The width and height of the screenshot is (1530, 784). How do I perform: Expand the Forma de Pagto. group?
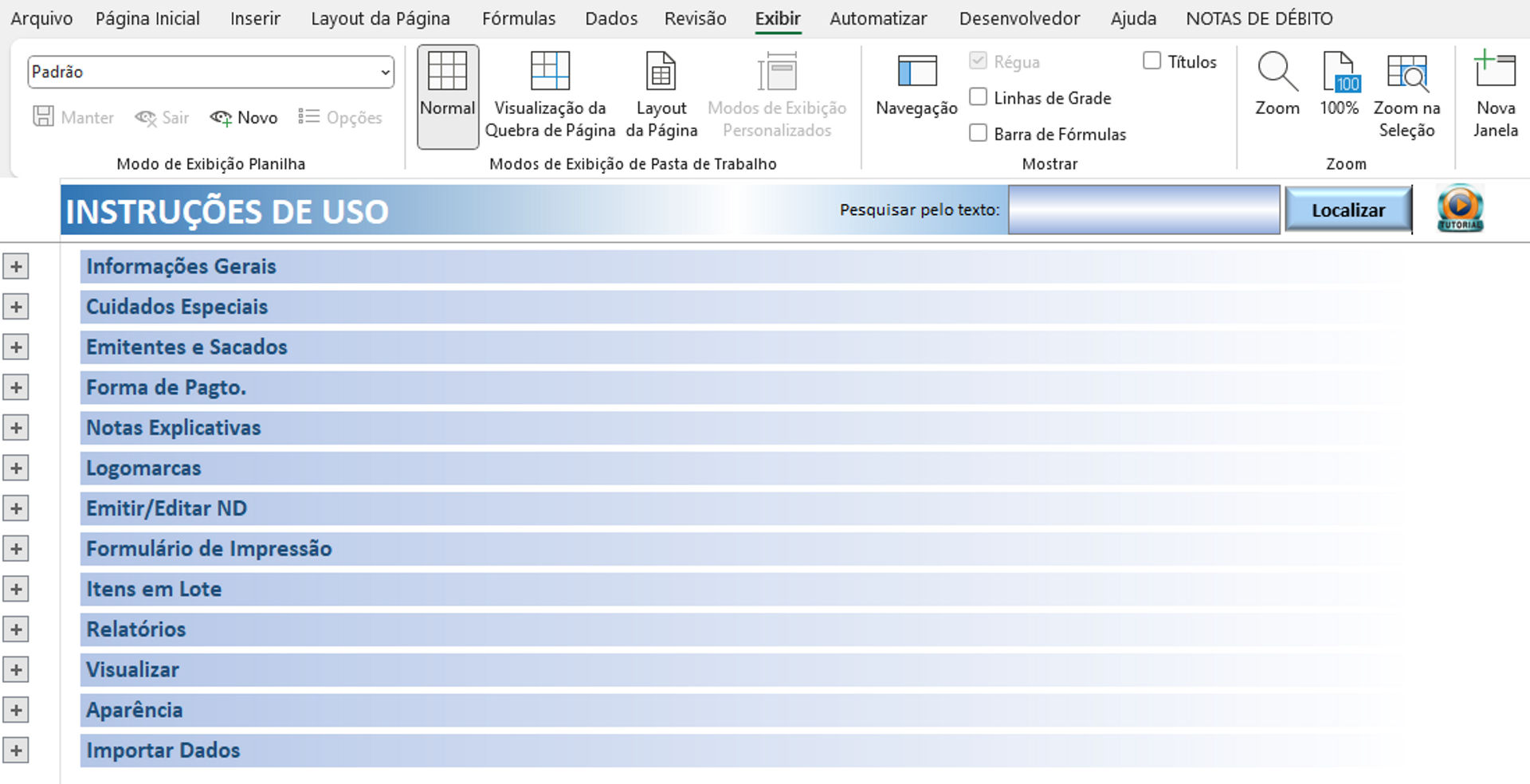pos(16,387)
